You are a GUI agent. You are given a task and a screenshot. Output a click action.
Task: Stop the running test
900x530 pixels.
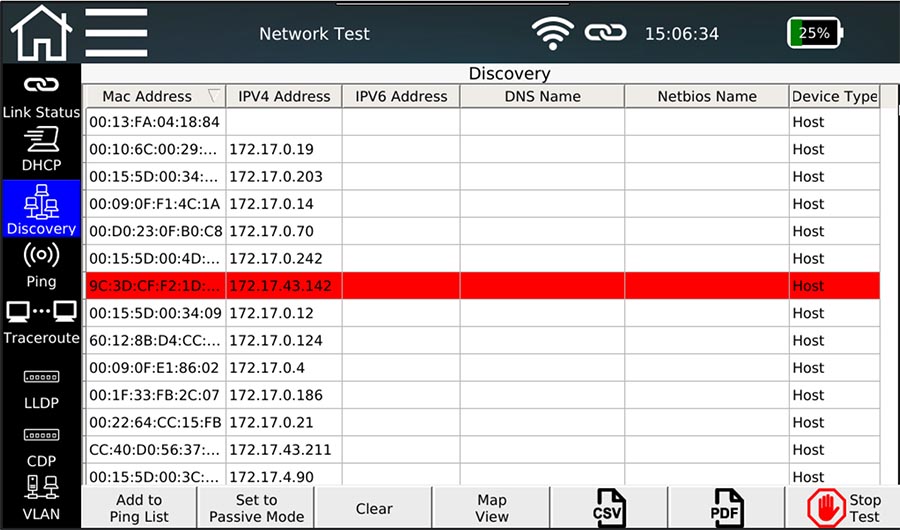842,508
